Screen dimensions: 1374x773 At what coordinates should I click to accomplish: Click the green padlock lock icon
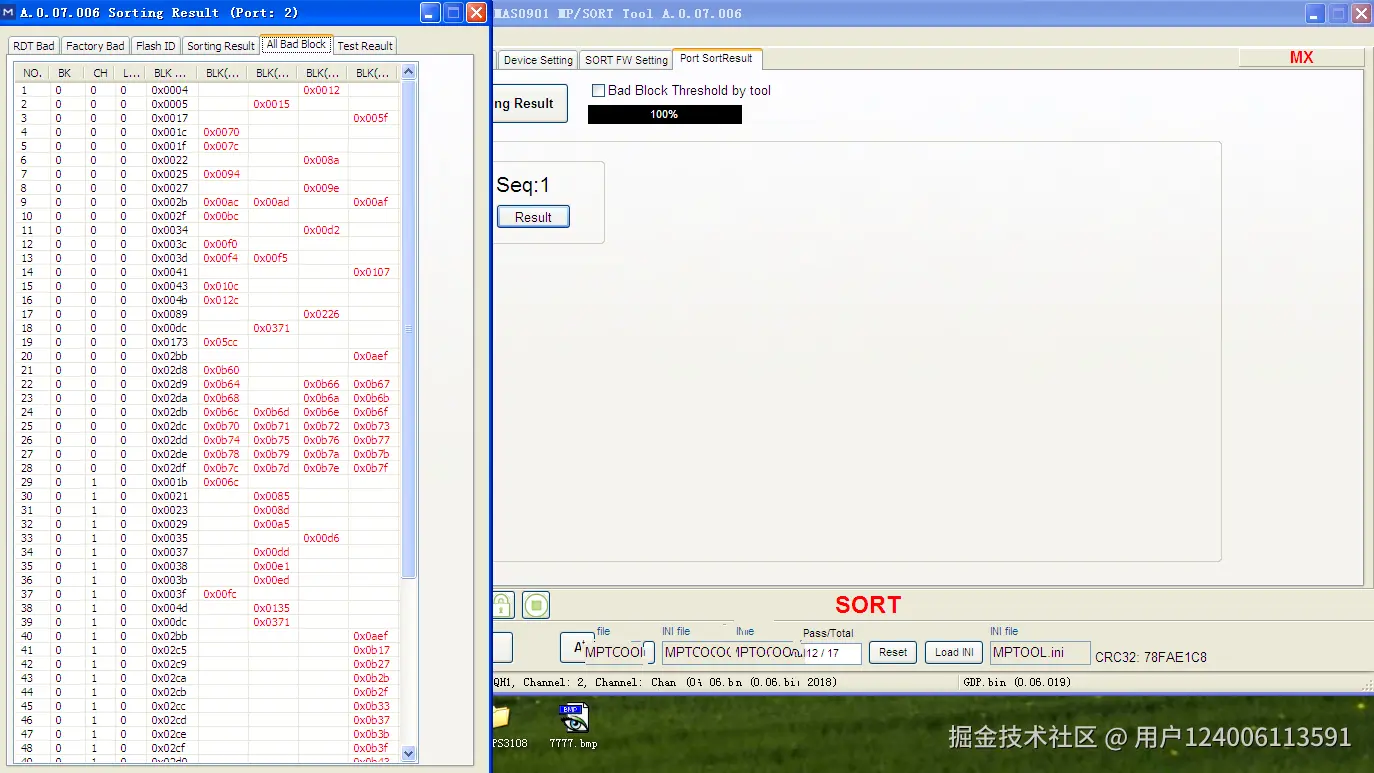(x=502, y=604)
